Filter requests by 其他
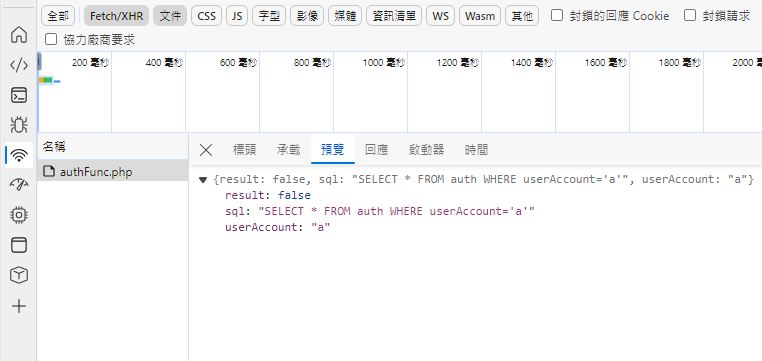762x361 pixels. (x=522, y=16)
